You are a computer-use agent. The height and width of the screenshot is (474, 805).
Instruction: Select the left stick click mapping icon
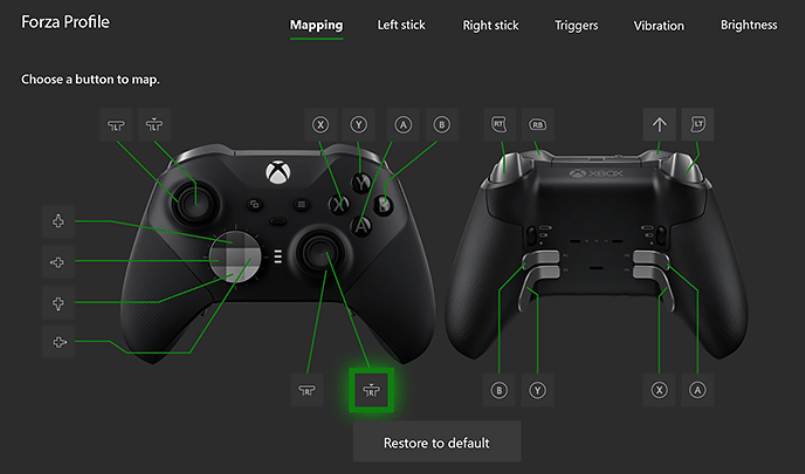[x=154, y=125]
